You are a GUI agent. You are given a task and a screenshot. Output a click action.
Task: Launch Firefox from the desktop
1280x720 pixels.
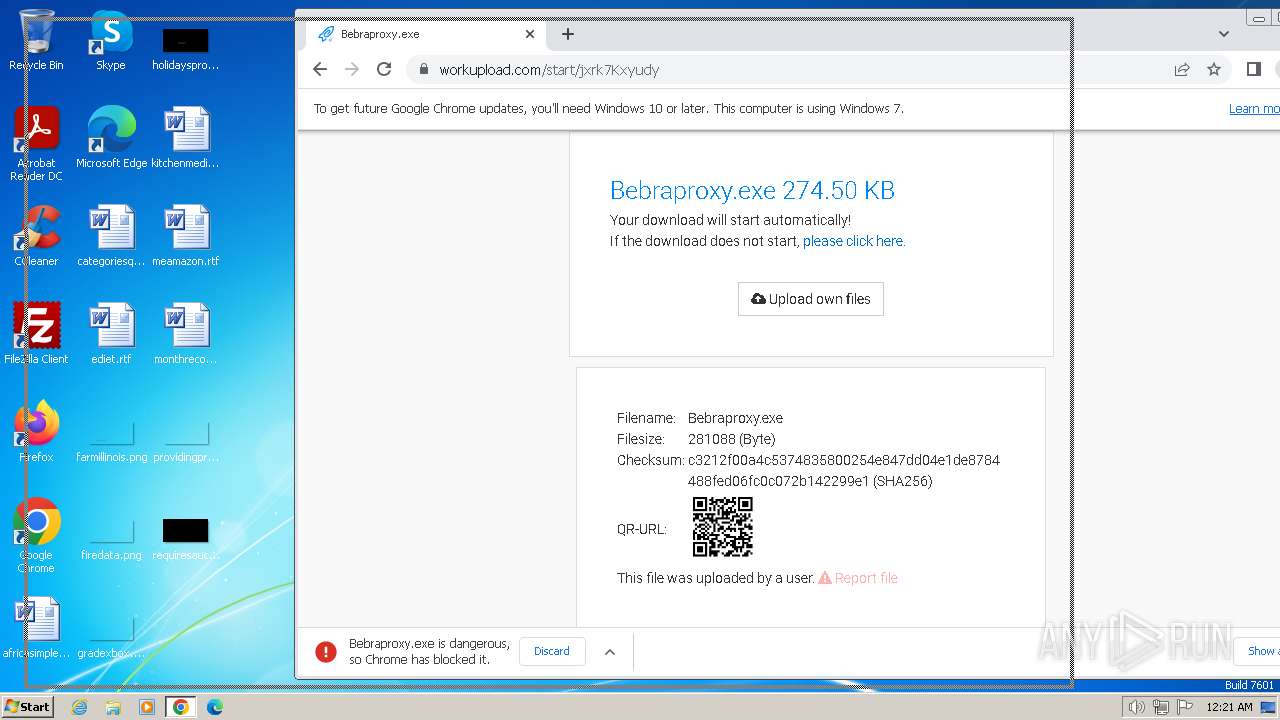[36, 431]
